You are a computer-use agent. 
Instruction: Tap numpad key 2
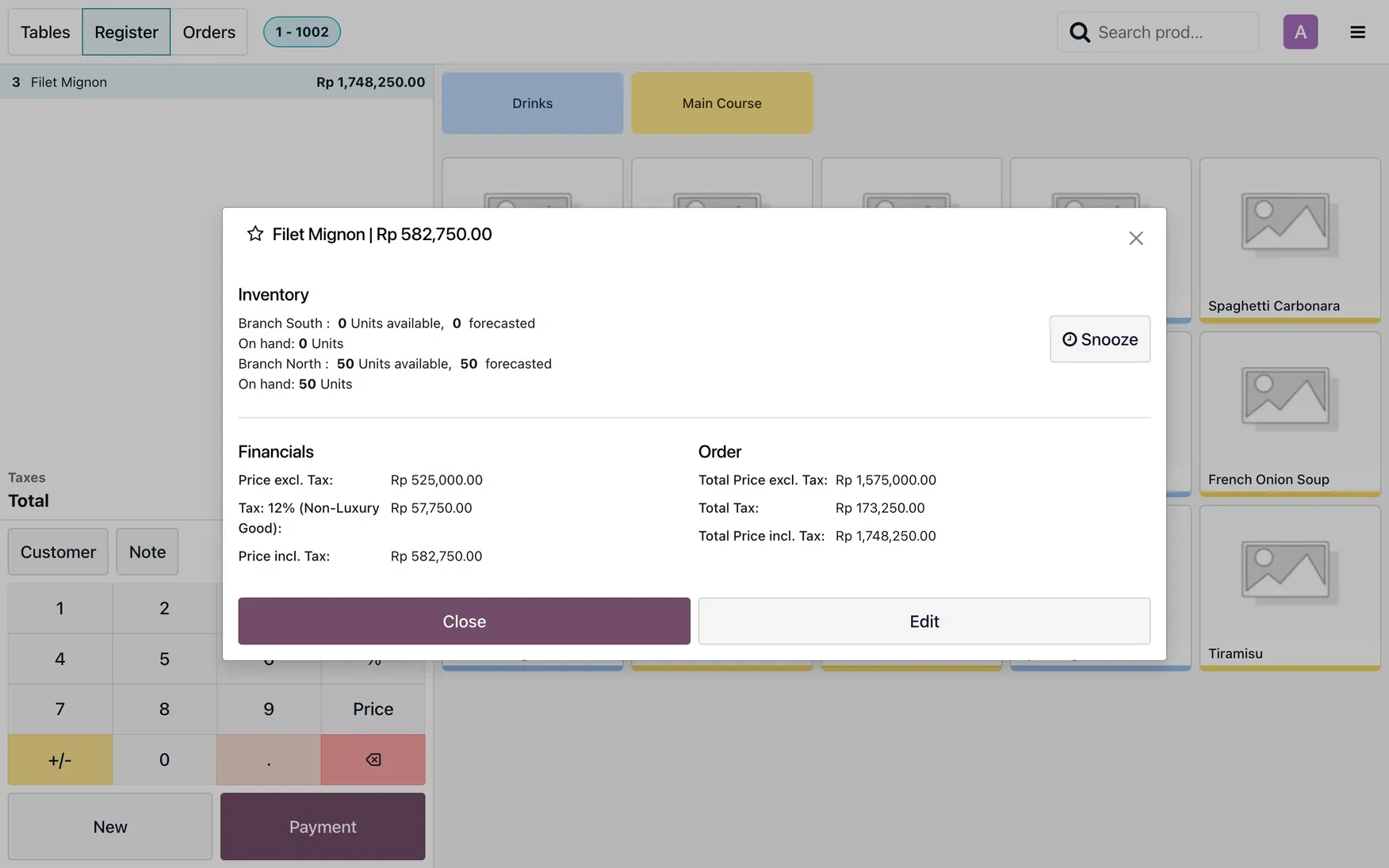pyautogui.click(x=164, y=608)
